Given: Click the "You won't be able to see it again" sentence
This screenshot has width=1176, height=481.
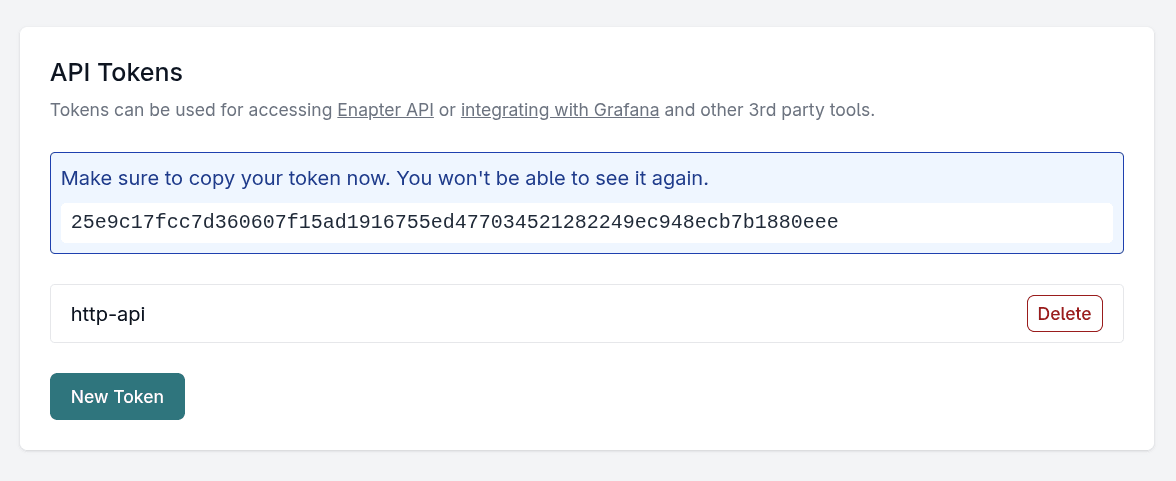Looking at the screenshot, I should coord(553,179).
